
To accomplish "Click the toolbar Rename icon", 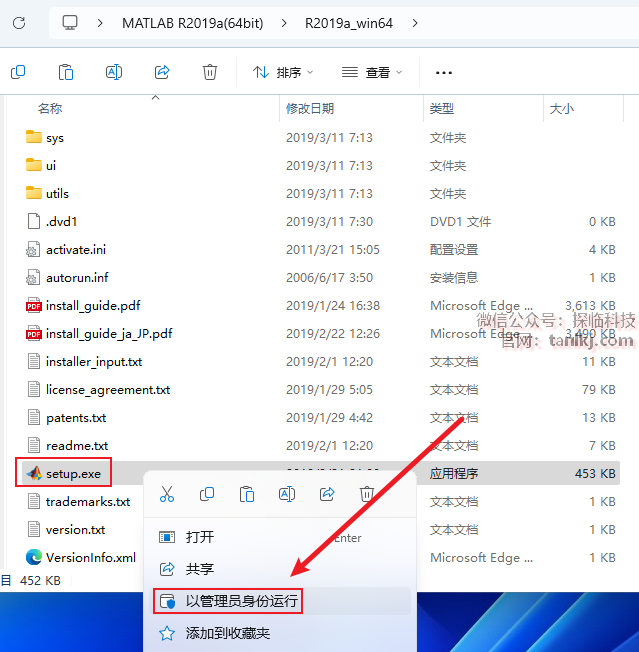I will pos(114,72).
